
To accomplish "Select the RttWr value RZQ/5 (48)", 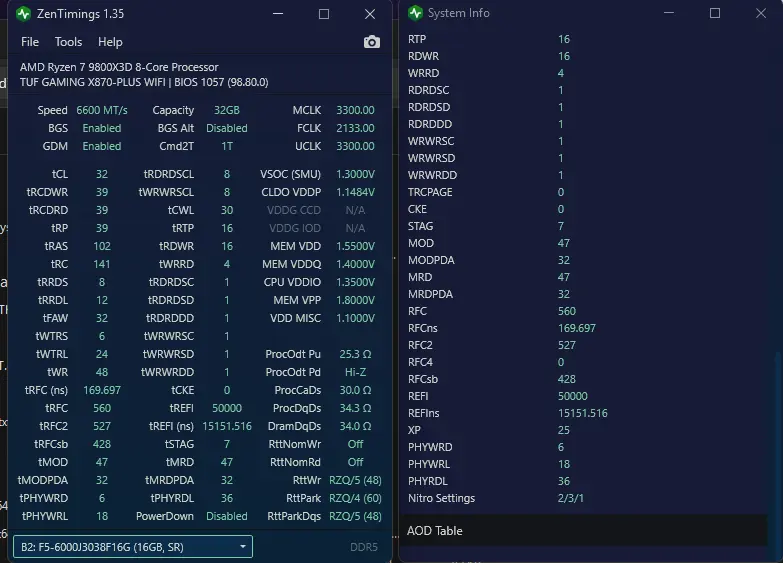I will 355,480.
